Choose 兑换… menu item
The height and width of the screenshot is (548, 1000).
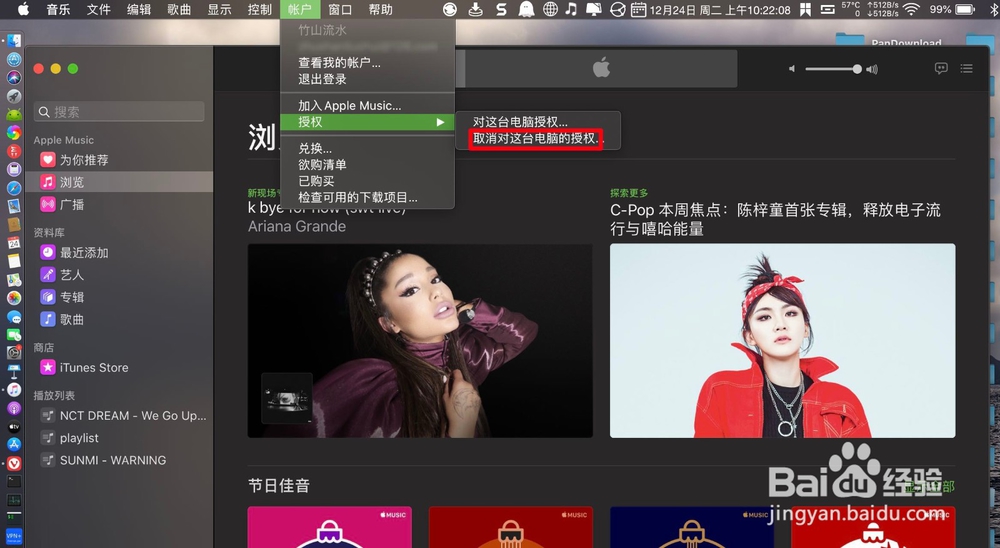(367, 148)
